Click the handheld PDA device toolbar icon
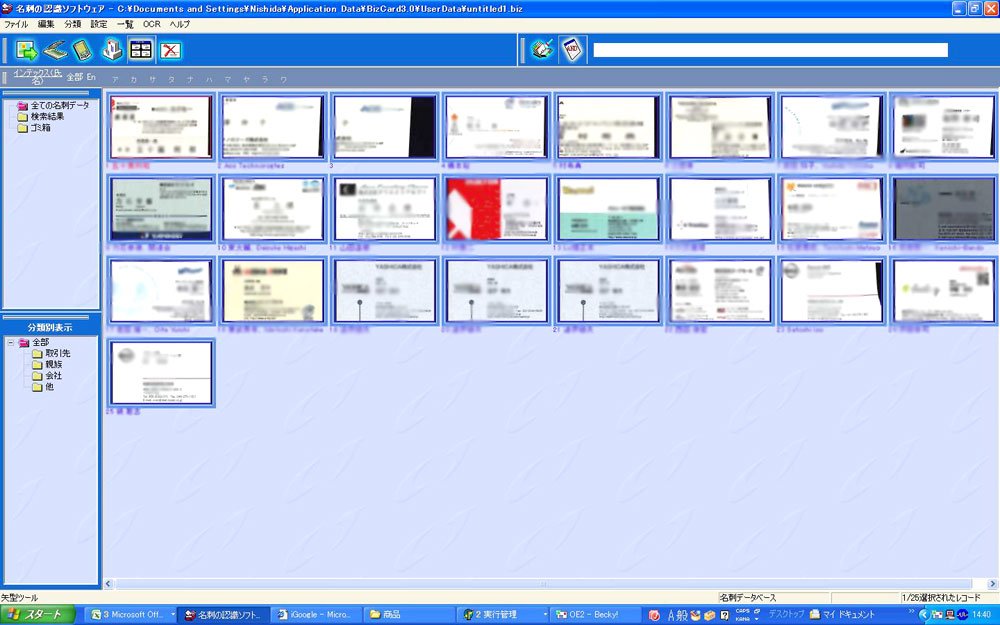Viewport: 1000px width, 625px height. [81, 50]
